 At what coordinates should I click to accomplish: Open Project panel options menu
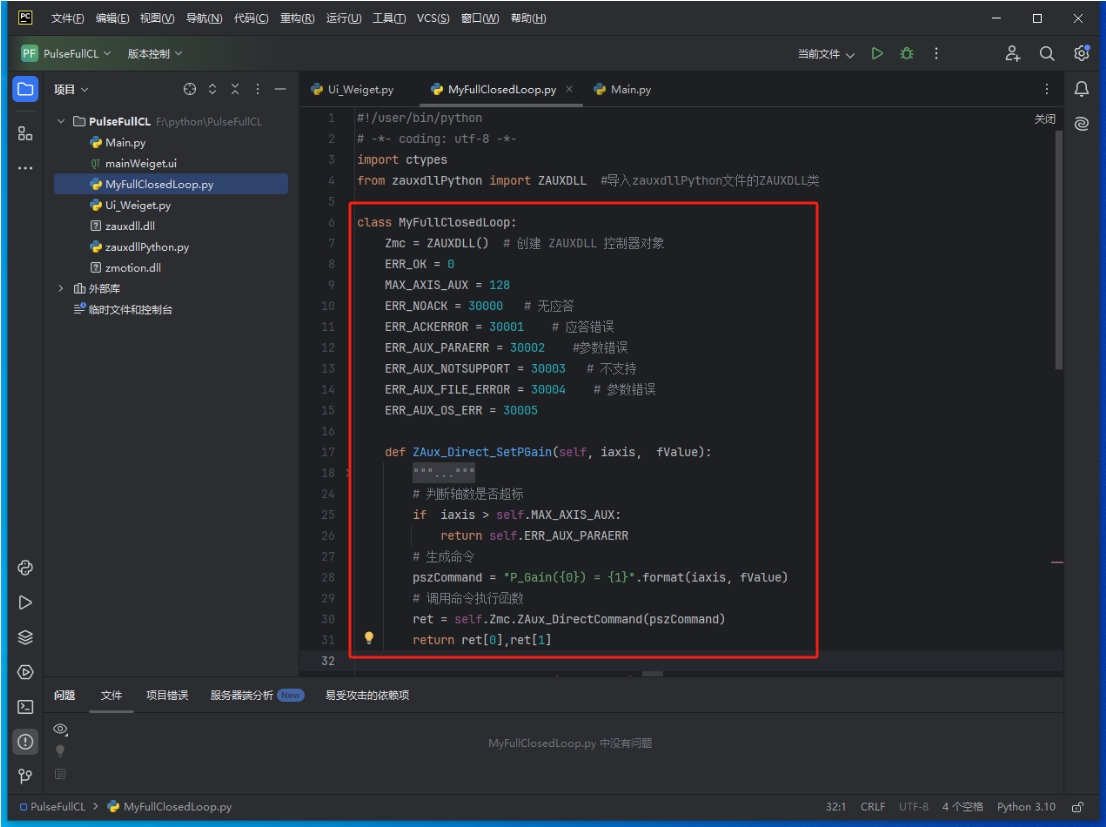pyautogui.click(x=257, y=89)
